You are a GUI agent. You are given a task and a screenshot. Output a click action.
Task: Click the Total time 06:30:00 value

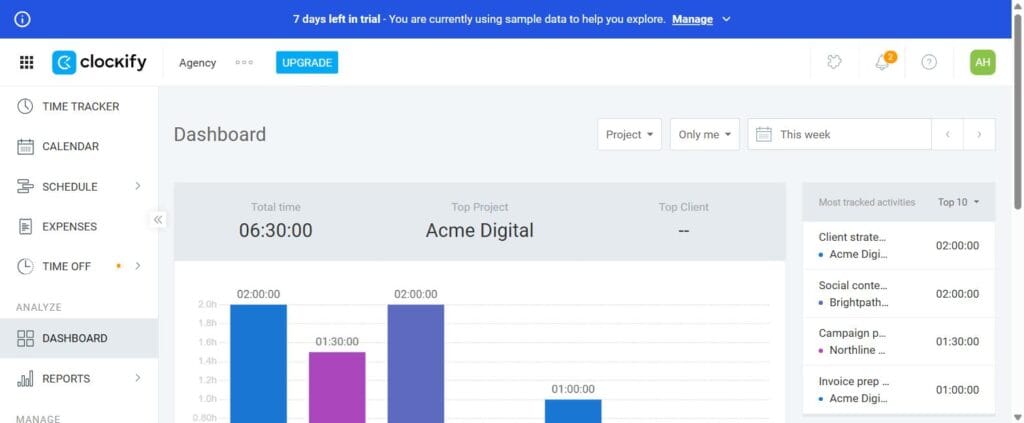coord(276,230)
